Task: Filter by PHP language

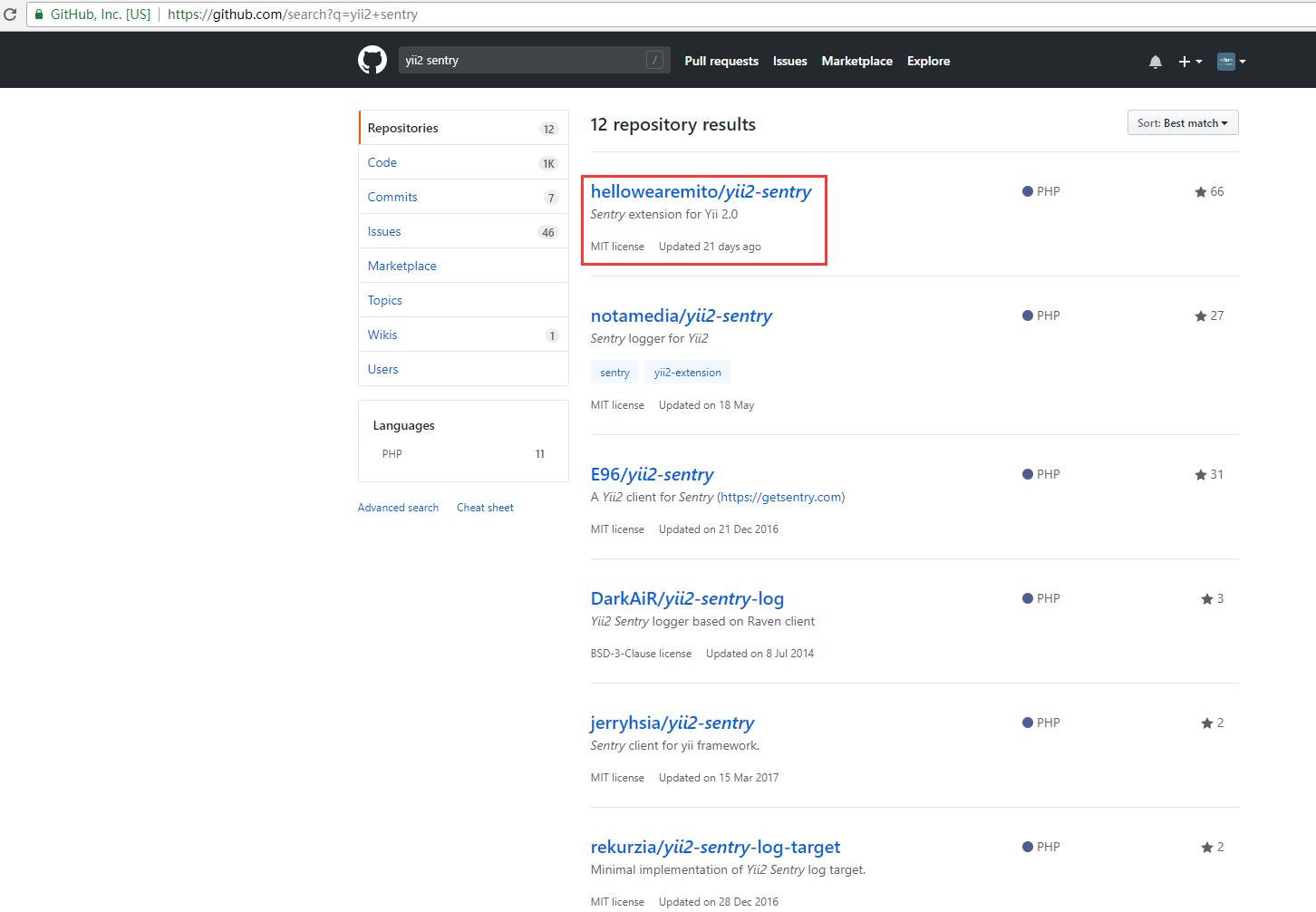Action: pos(392,454)
